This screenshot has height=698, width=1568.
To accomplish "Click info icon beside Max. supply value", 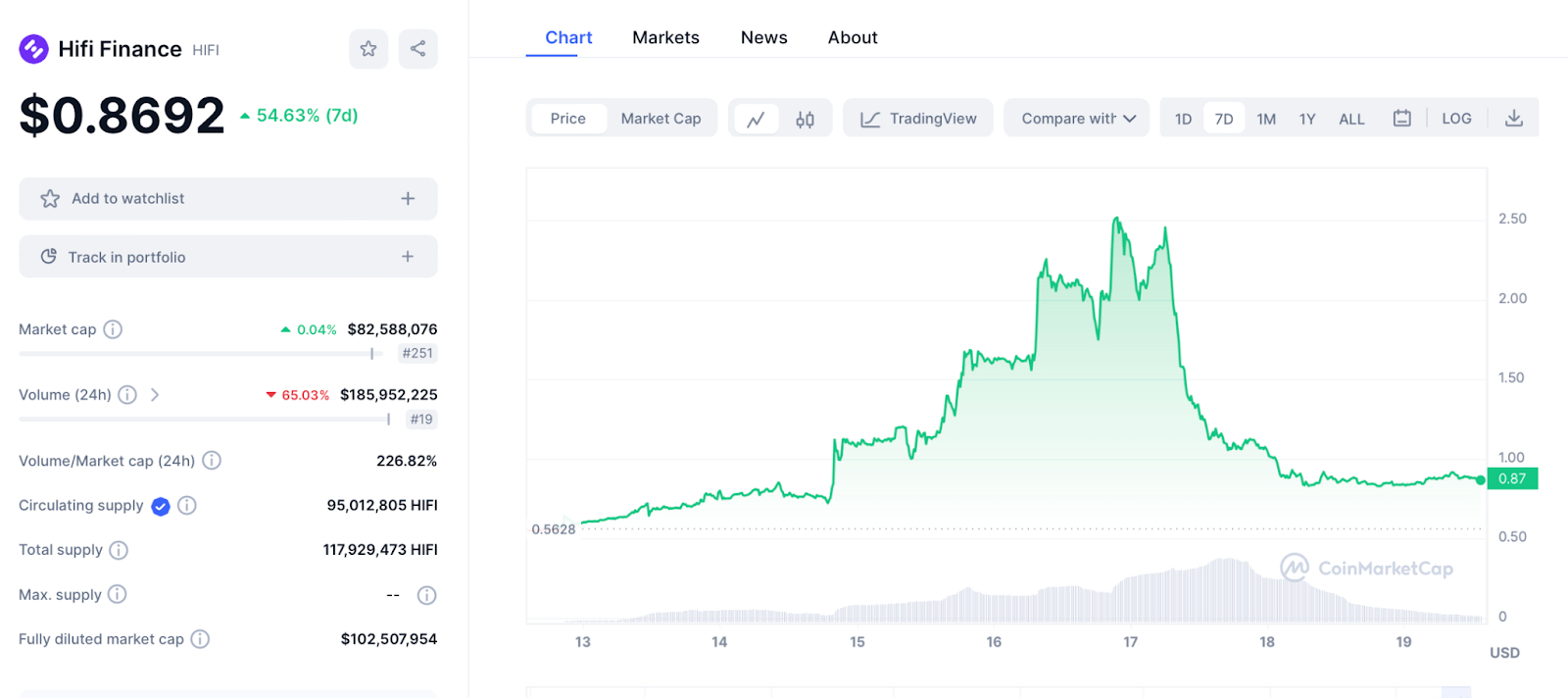I will click(426, 595).
